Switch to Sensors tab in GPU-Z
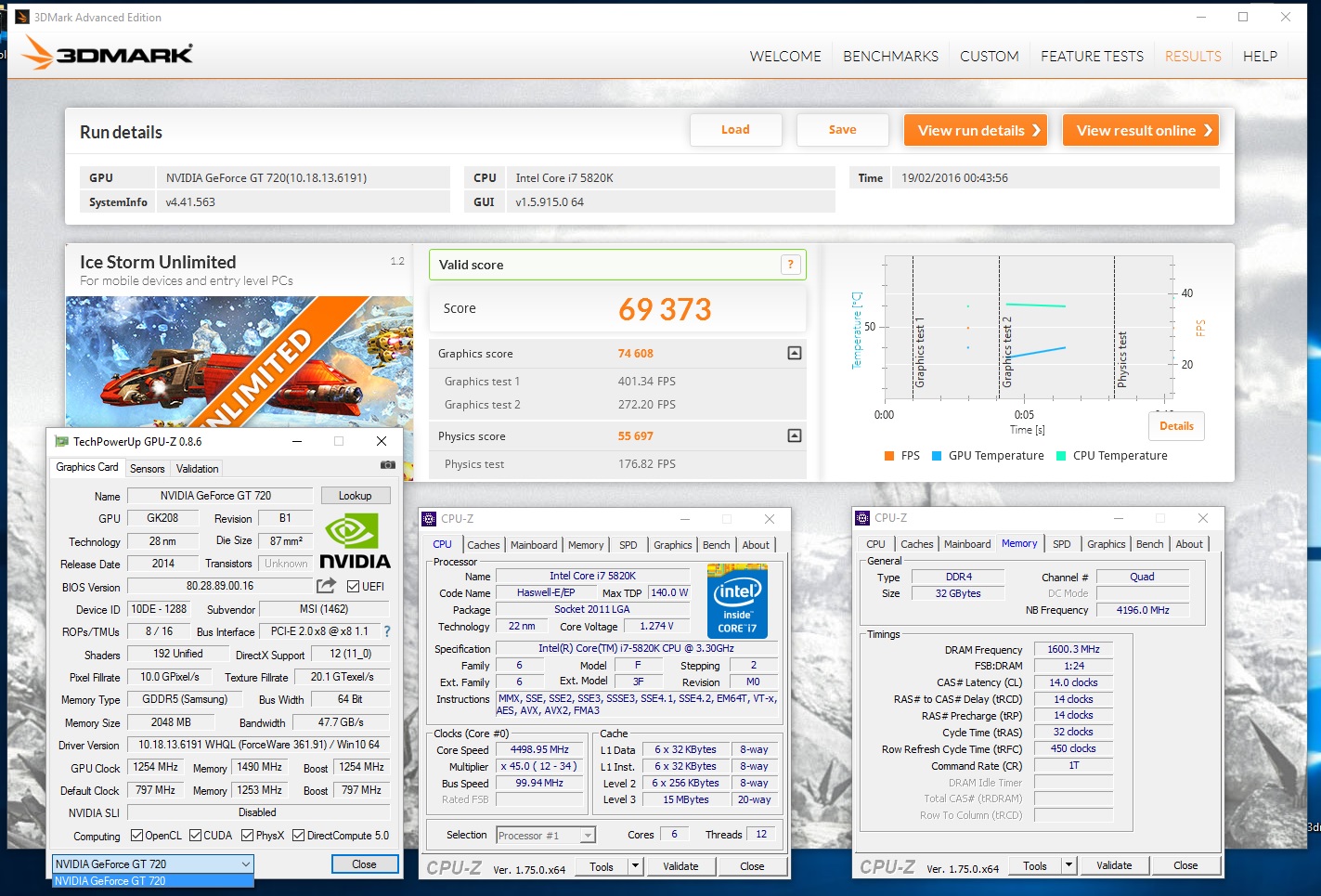The width and height of the screenshot is (1321, 896). [x=147, y=469]
